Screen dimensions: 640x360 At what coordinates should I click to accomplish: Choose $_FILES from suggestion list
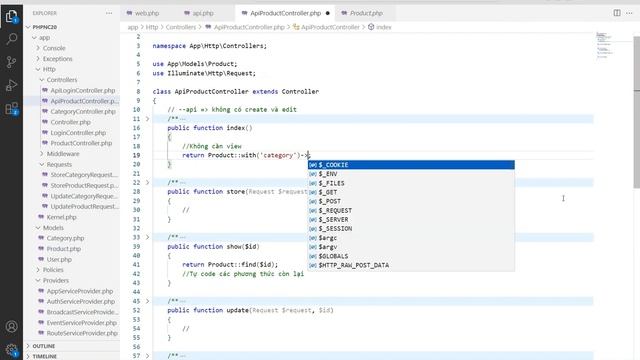point(411,183)
